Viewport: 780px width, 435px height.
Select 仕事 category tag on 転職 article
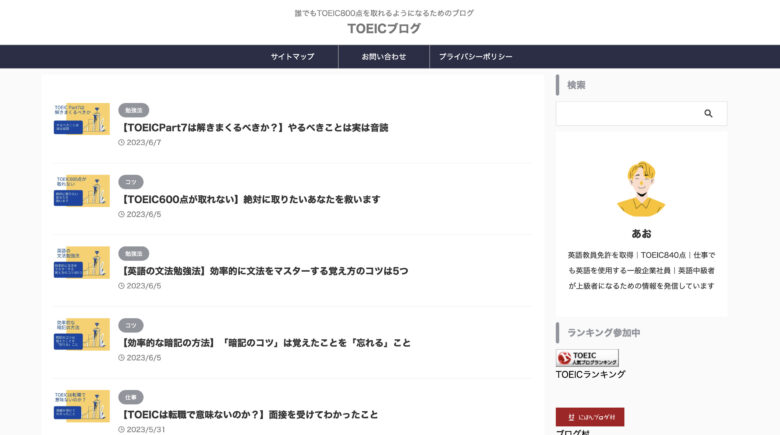point(131,397)
